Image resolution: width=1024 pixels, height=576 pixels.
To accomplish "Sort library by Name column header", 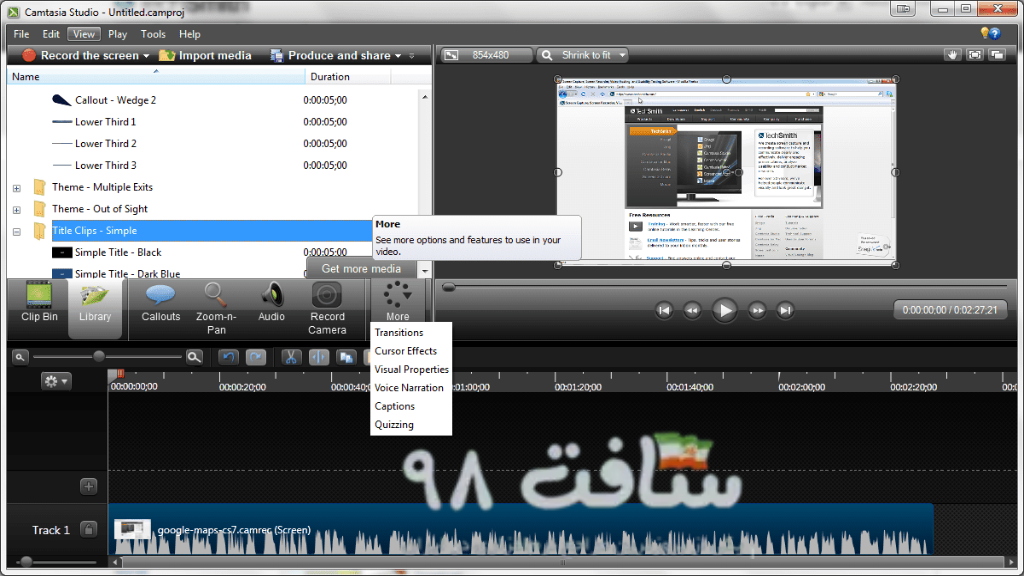I will point(156,76).
